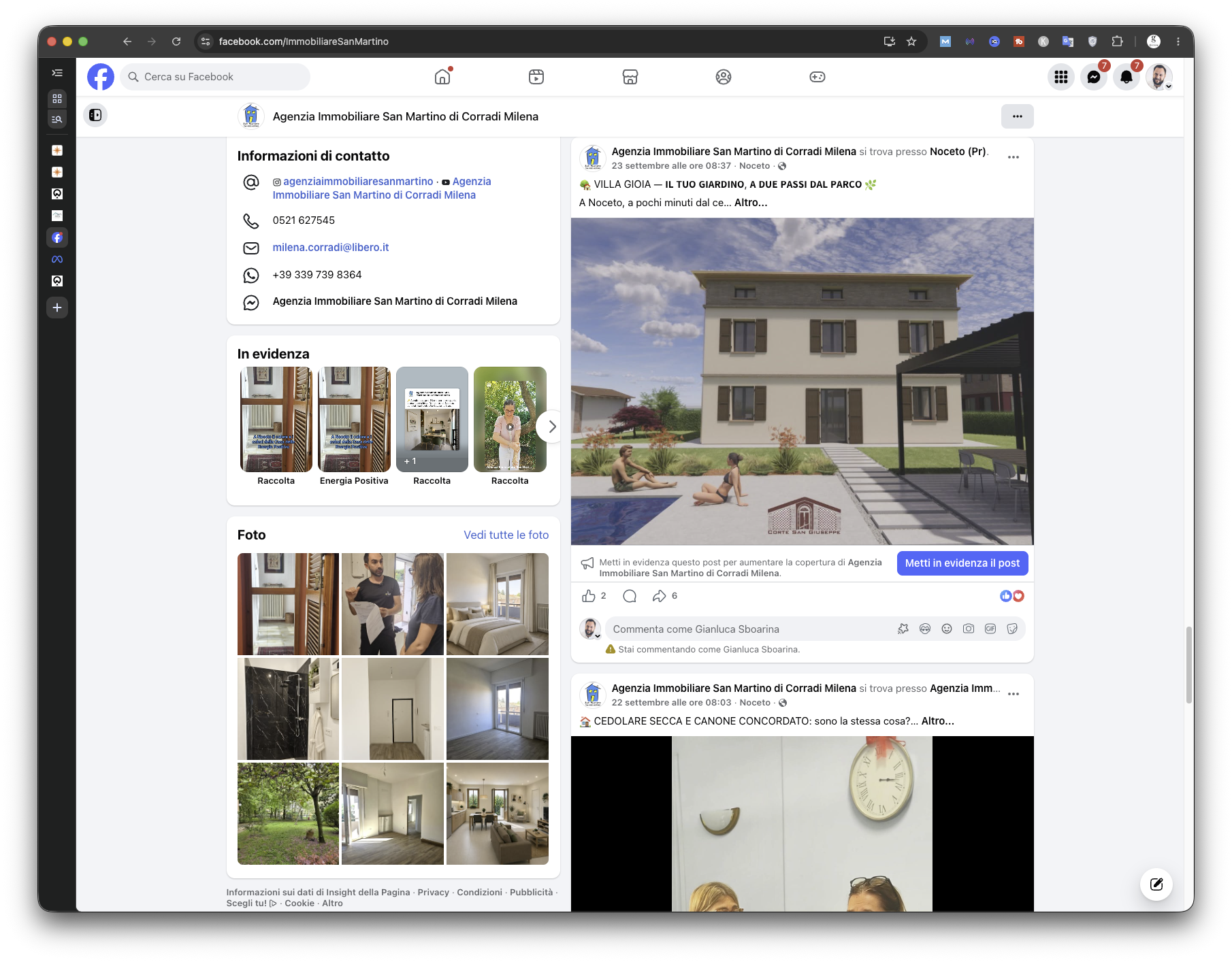Screen dimensions: 1232x962
Task: Open the nine-dot Menu grid
Action: pos(1061,77)
